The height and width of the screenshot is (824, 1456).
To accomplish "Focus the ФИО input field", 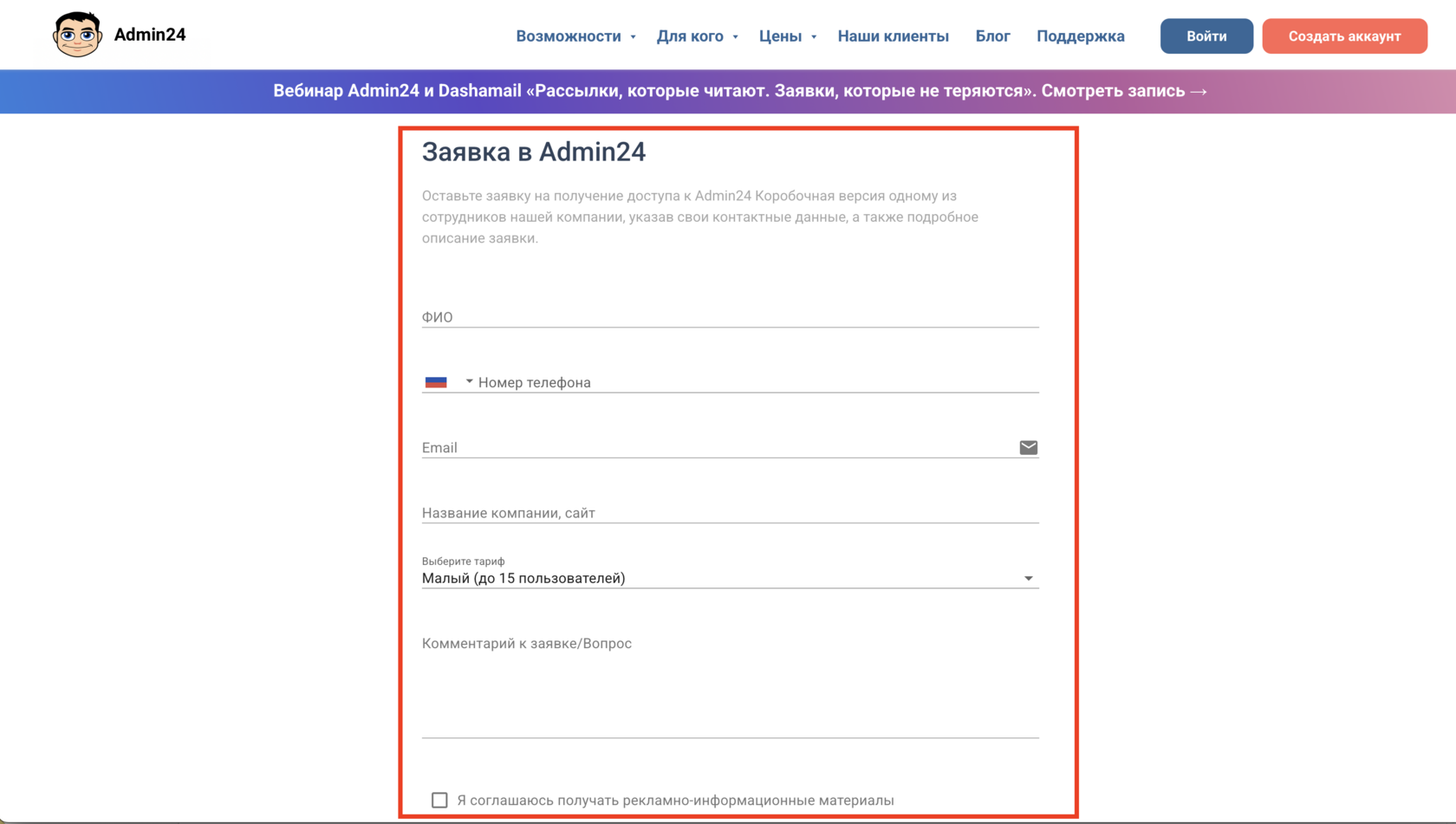I will pyautogui.click(x=730, y=317).
